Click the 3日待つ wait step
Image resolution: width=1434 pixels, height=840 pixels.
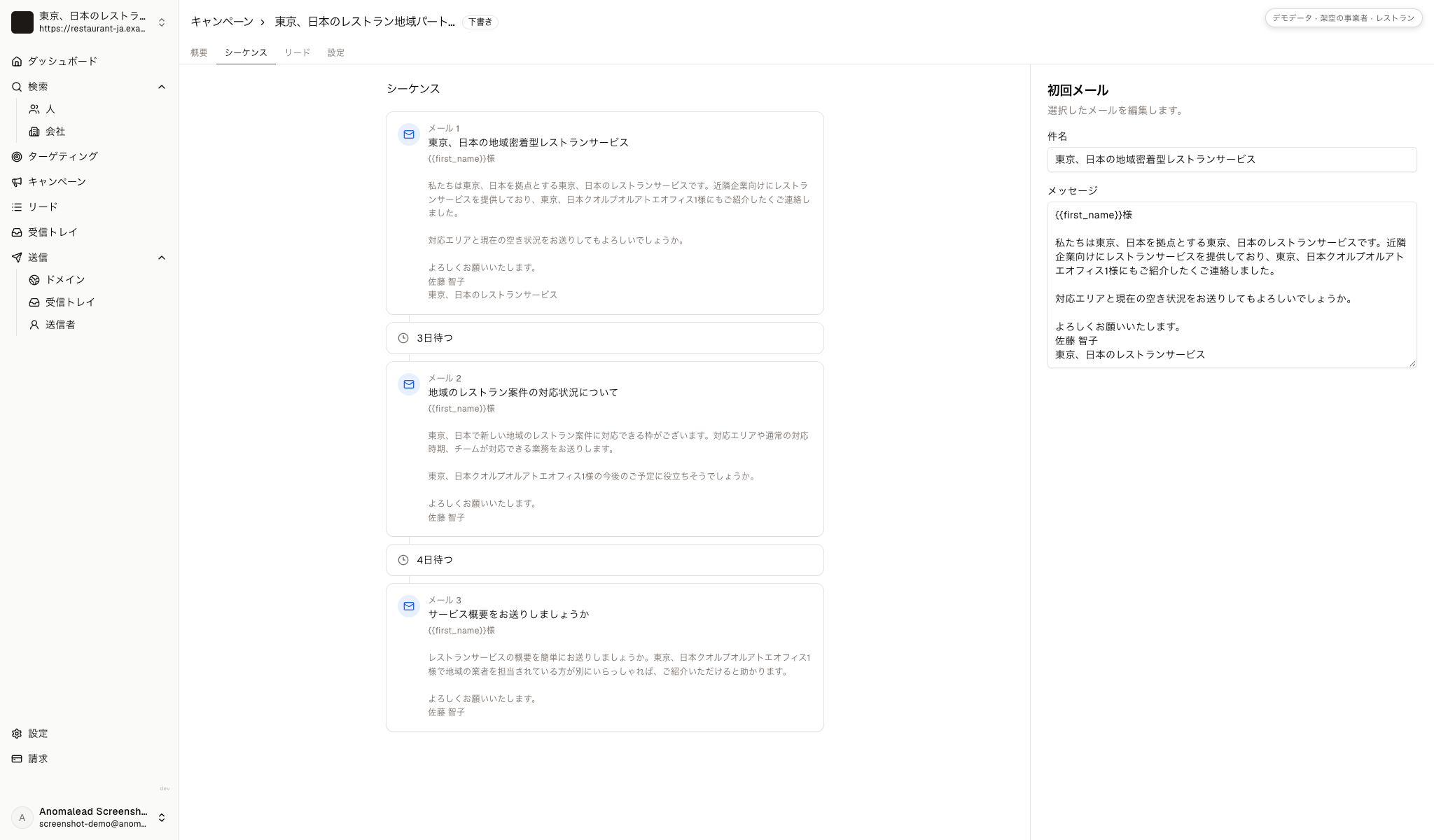point(605,338)
